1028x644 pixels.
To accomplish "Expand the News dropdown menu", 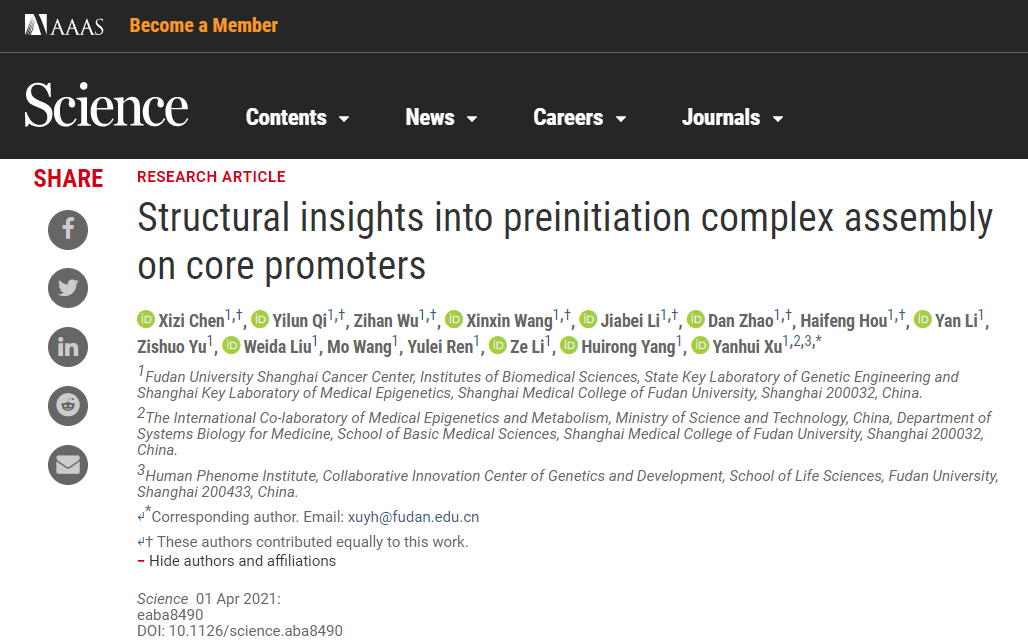I will 441,117.
